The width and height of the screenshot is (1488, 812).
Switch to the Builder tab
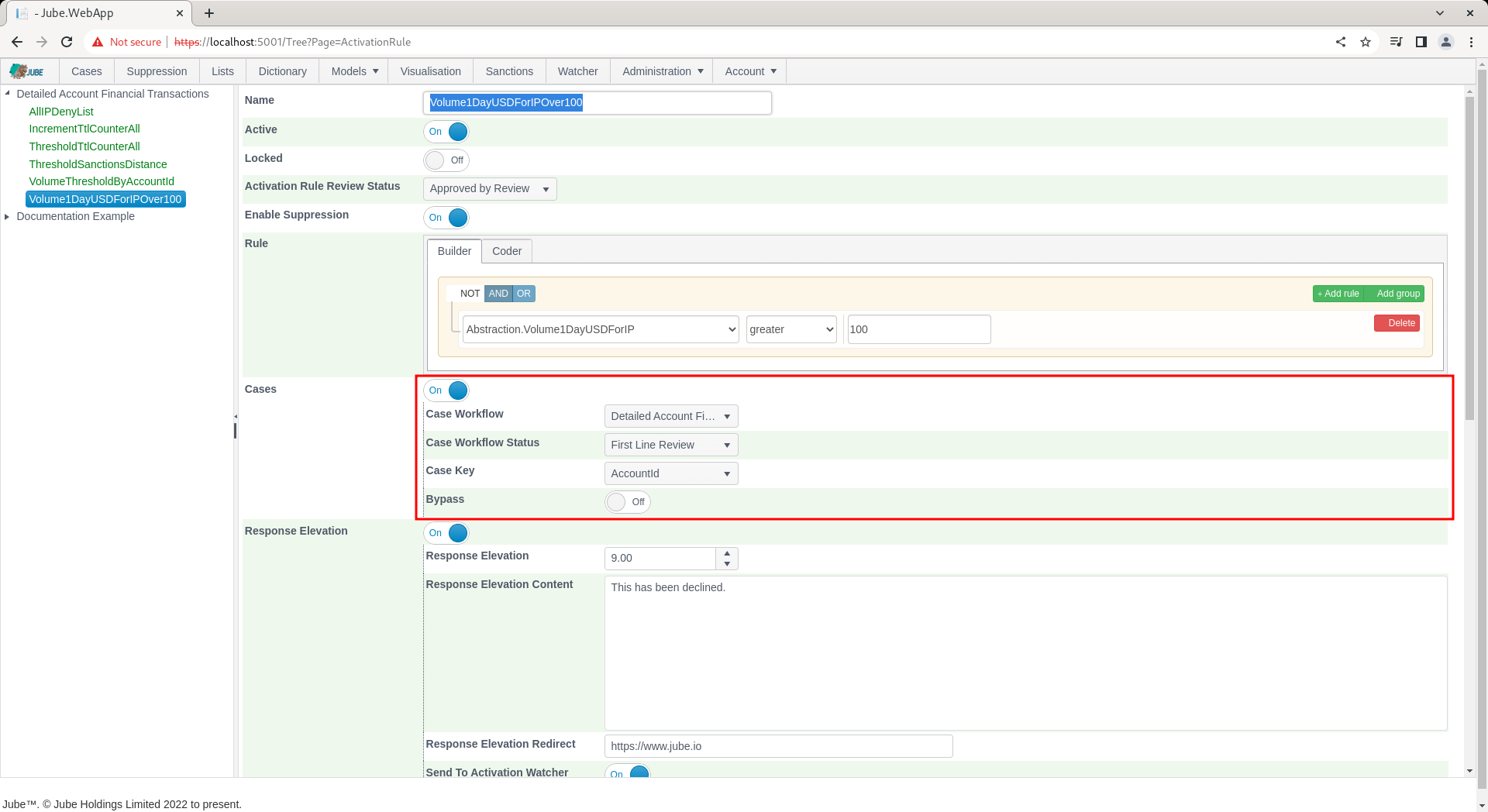454,251
